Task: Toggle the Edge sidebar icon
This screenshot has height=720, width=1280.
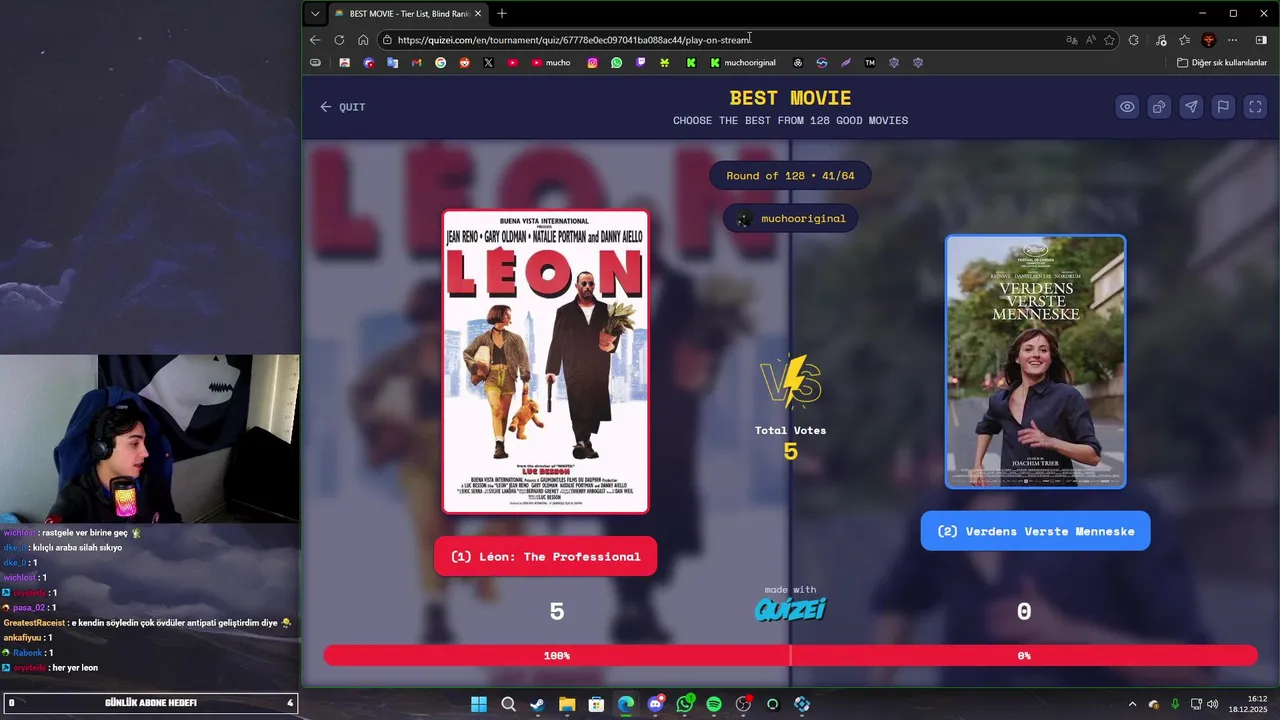Action: tap(1261, 40)
